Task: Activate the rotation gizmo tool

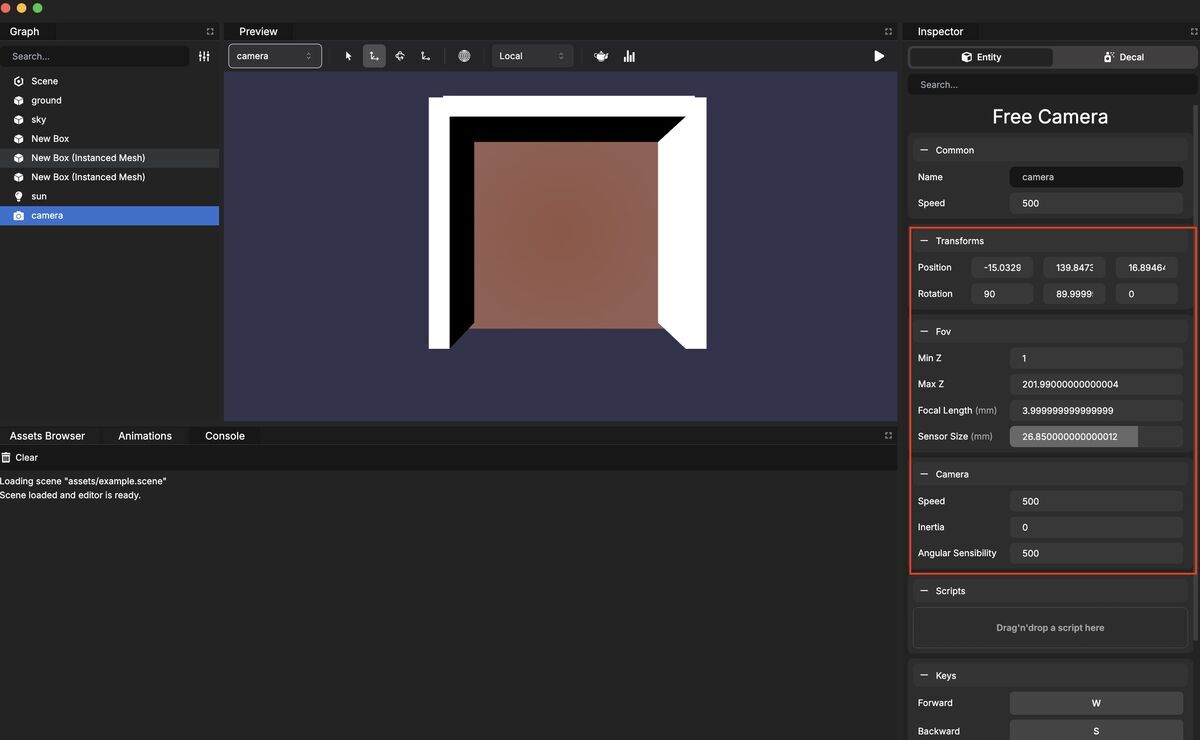Action: click(x=400, y=56)
